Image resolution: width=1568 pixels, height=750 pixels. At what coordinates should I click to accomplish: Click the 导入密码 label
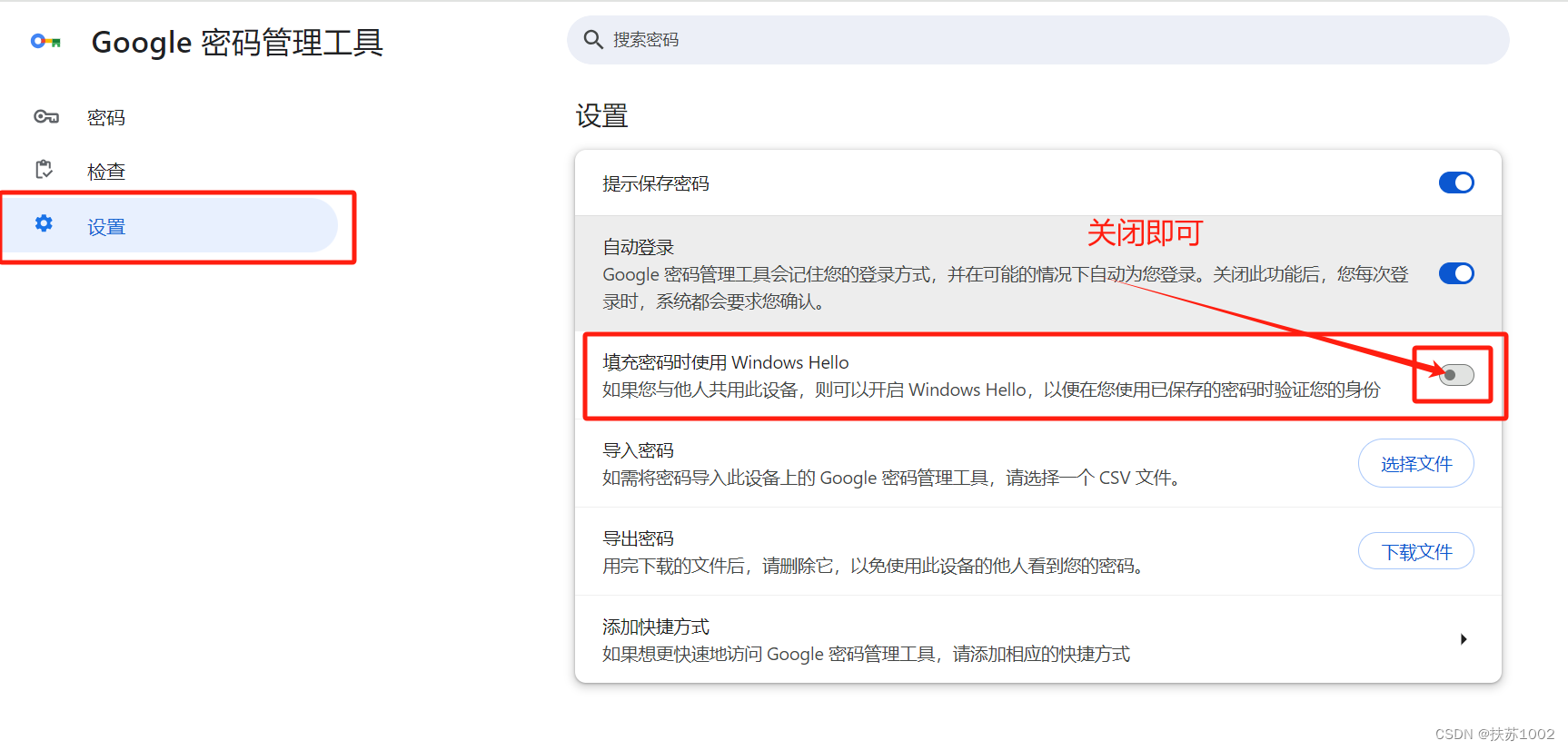click(x=639, y=450)
